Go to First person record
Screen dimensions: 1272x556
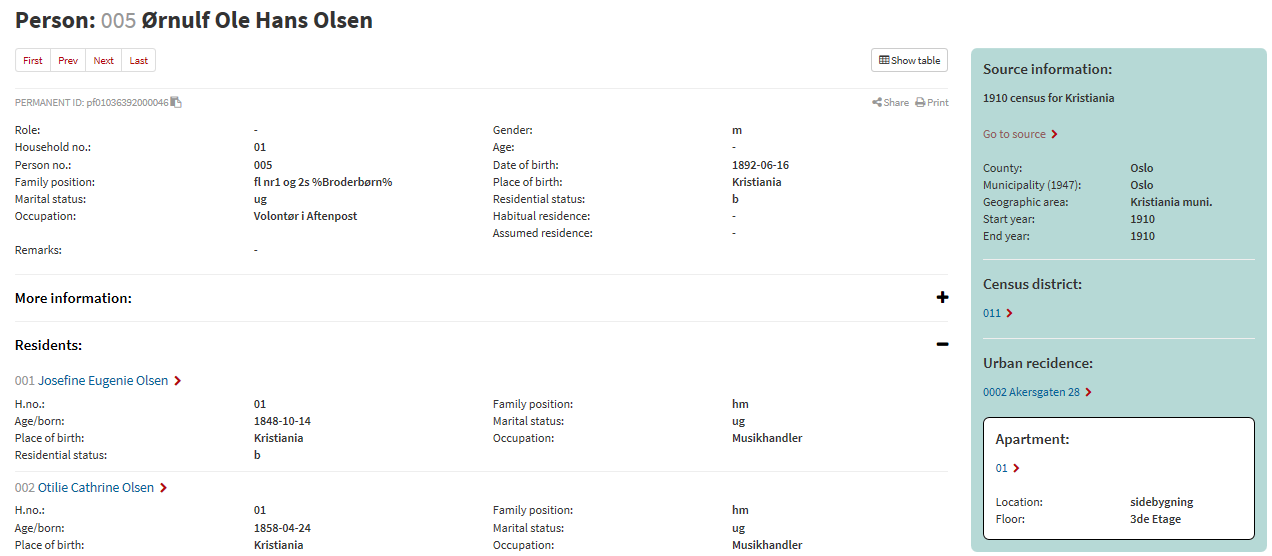click(33, 61)
